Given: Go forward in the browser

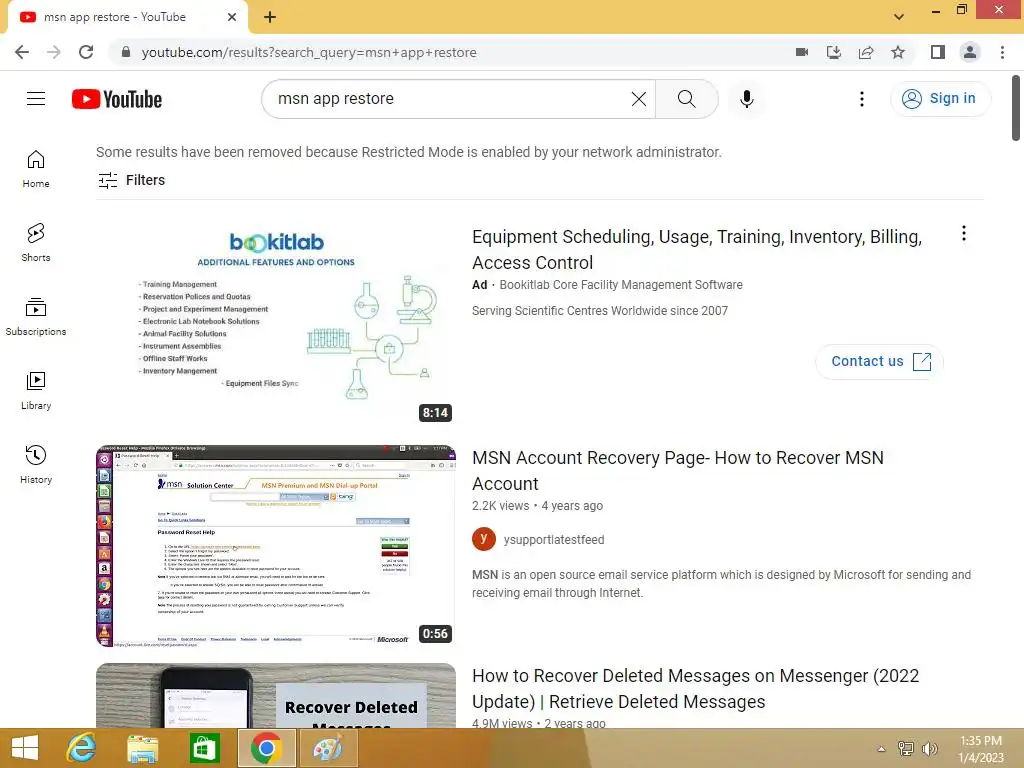Looking at the screenshot, I should pos(54,52).
